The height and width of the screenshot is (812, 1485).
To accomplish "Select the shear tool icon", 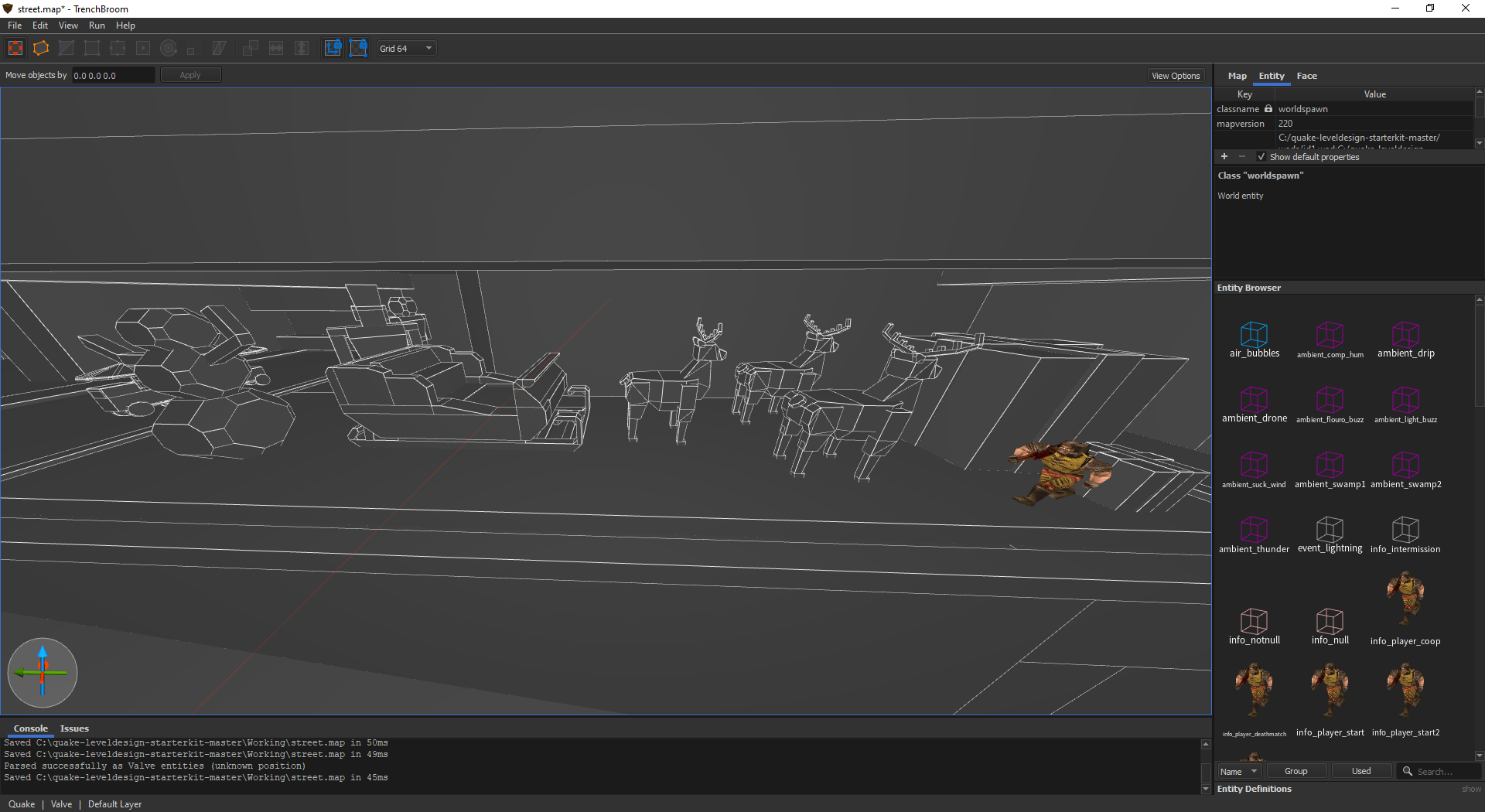I will click(219, 48).
